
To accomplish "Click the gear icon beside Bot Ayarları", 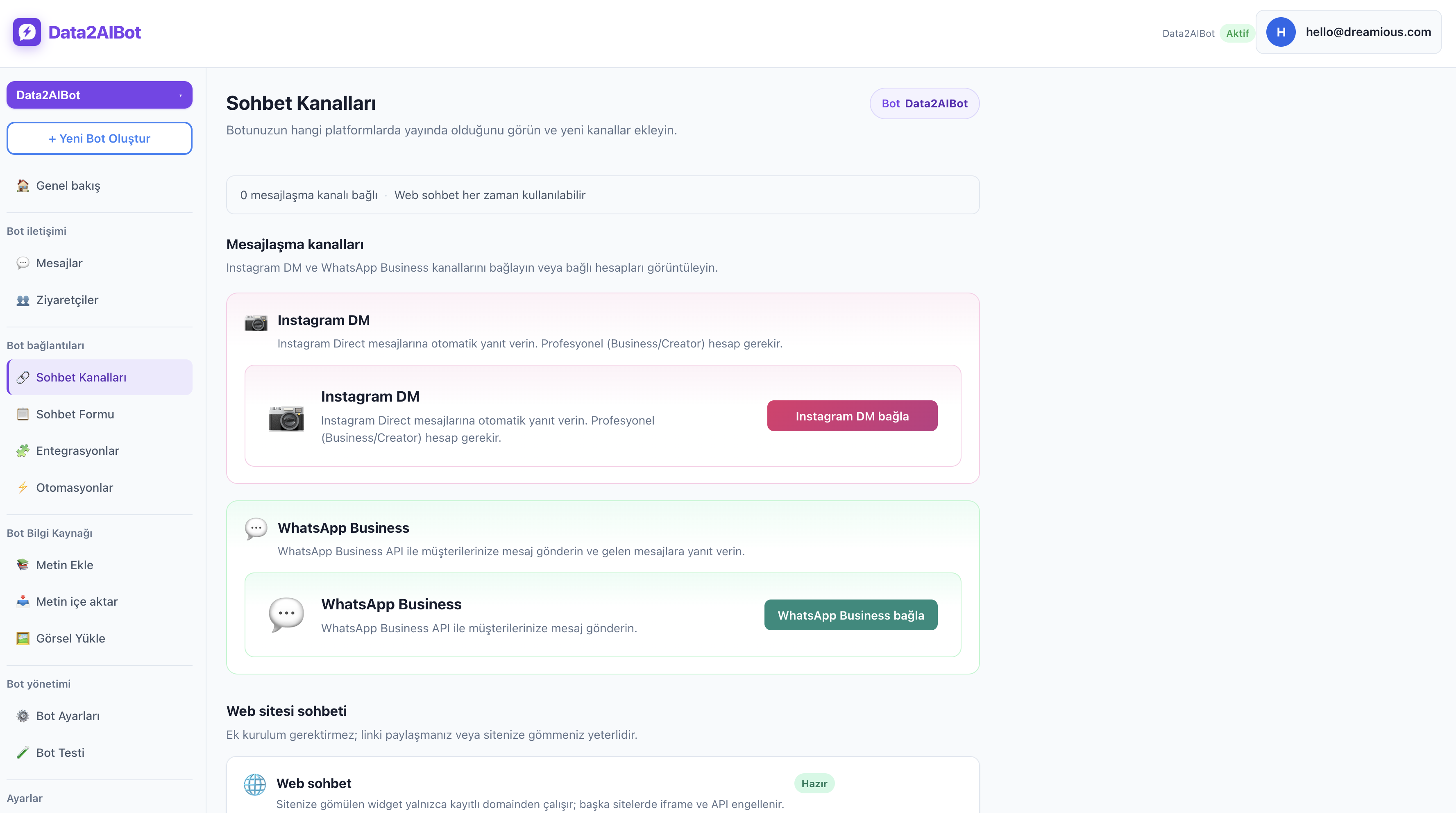I will (23, 716).
